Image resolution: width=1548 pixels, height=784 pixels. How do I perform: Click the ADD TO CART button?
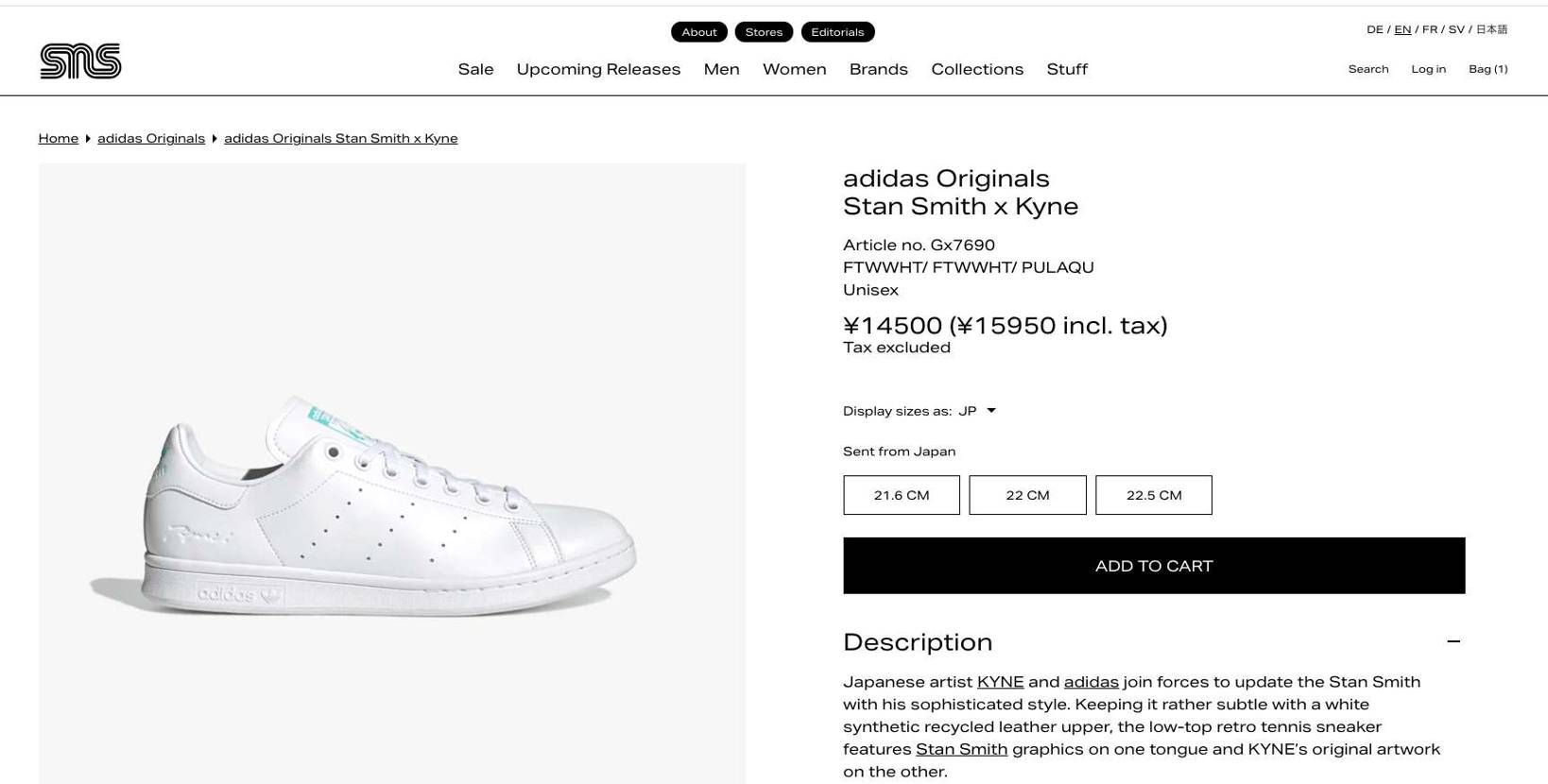[x=1153, y=565]
